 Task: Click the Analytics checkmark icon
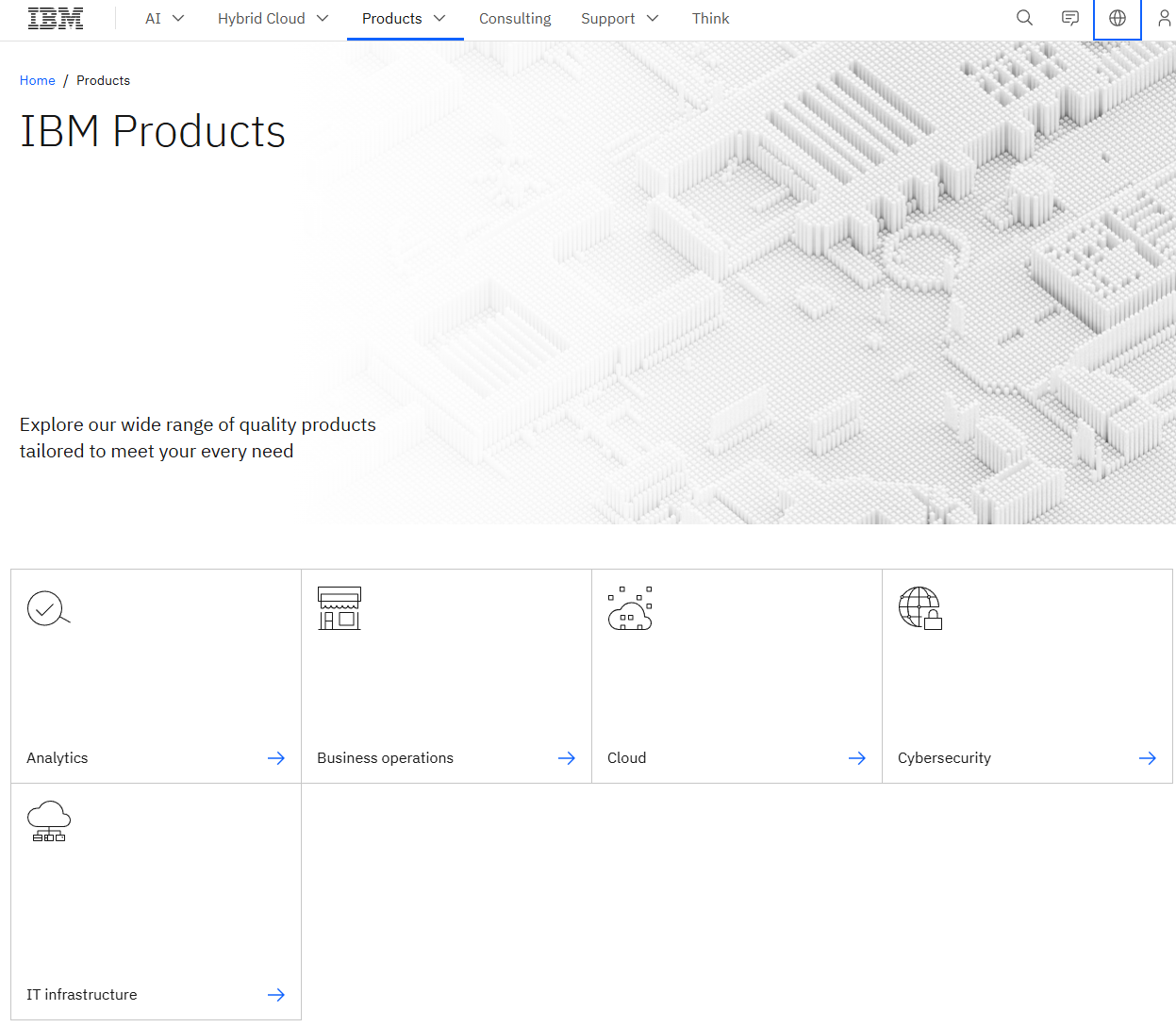(x=48, y=608)
